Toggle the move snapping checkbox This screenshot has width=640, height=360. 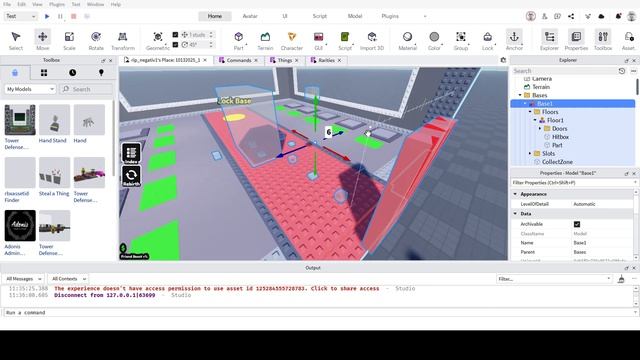click(176, 35)
